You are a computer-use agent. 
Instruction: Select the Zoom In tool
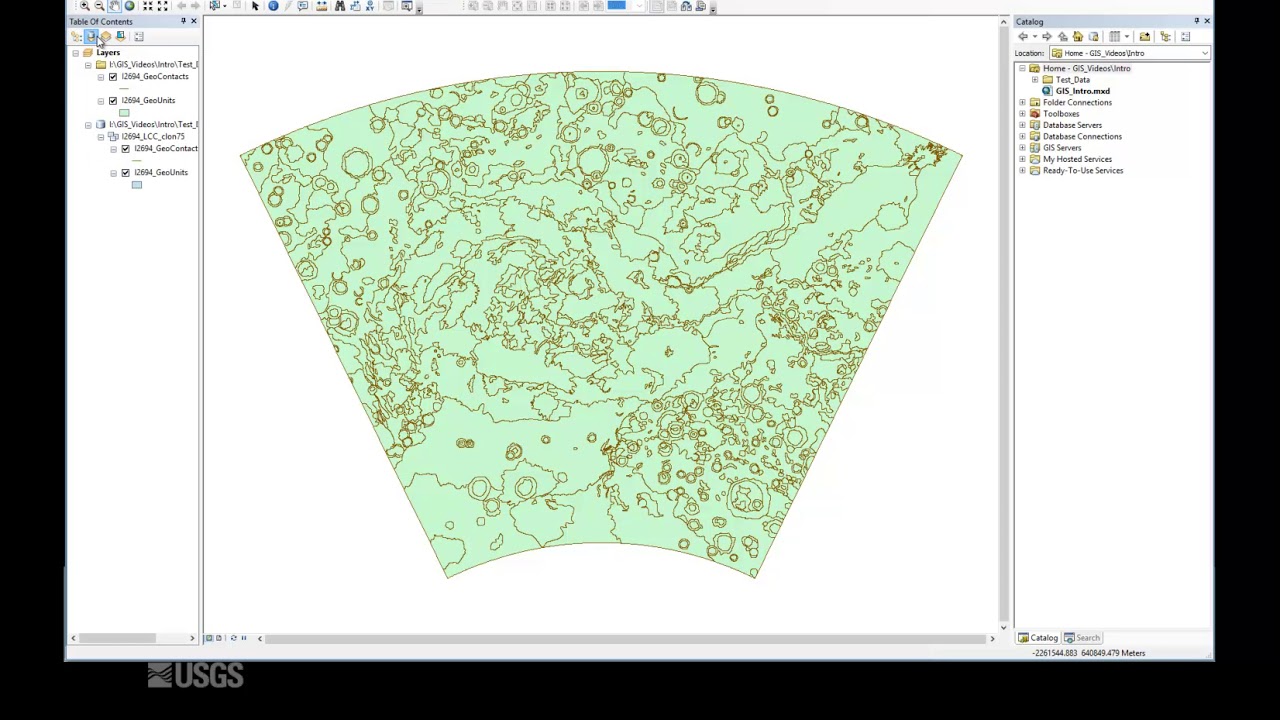(x=84, y=6)
